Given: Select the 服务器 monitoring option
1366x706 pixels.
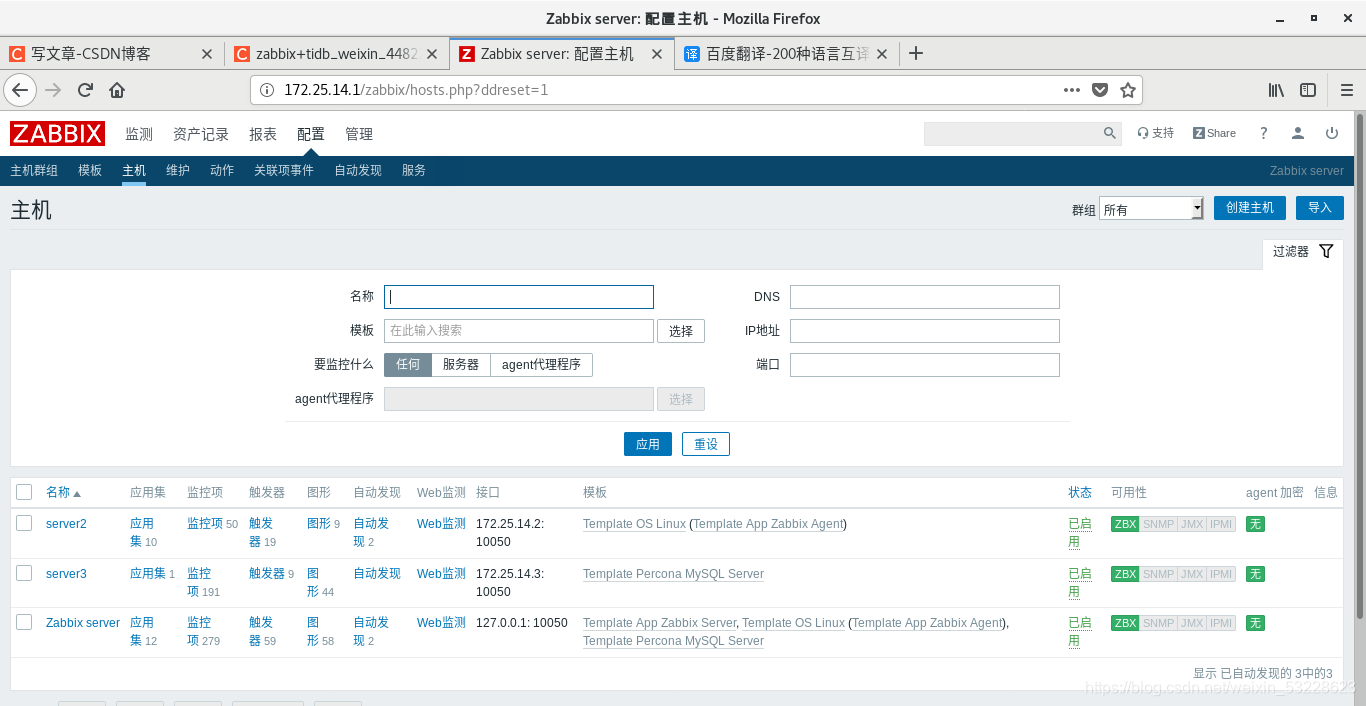Looking at the screenshot, I should 461,365.
